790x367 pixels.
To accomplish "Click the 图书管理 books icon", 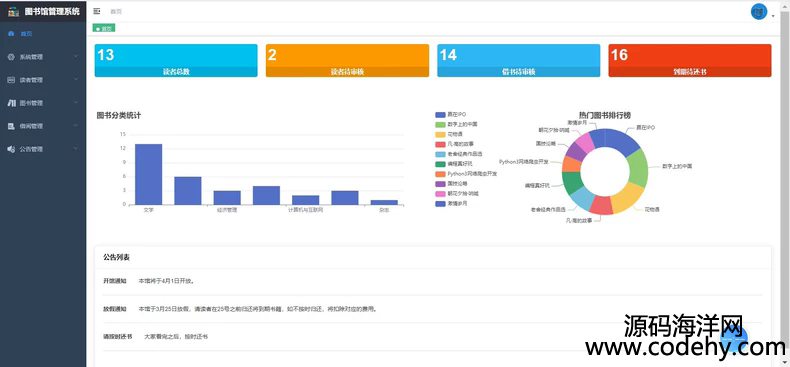I will (11, 103).
